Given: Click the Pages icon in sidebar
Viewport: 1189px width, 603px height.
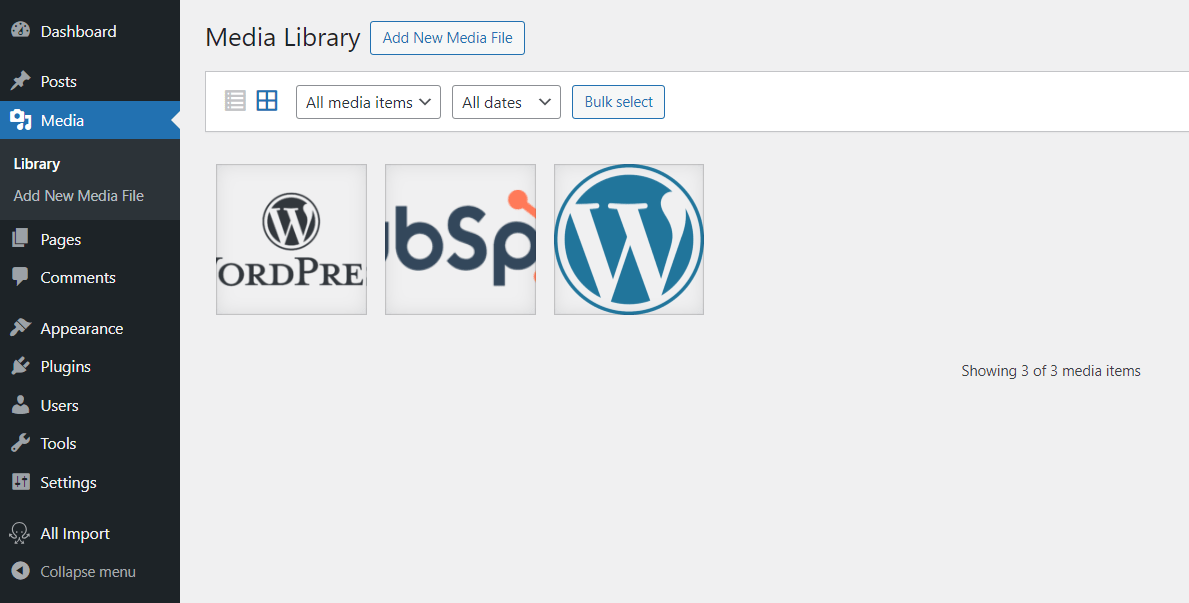Looking at the screenshot, I should click(20, 239).
